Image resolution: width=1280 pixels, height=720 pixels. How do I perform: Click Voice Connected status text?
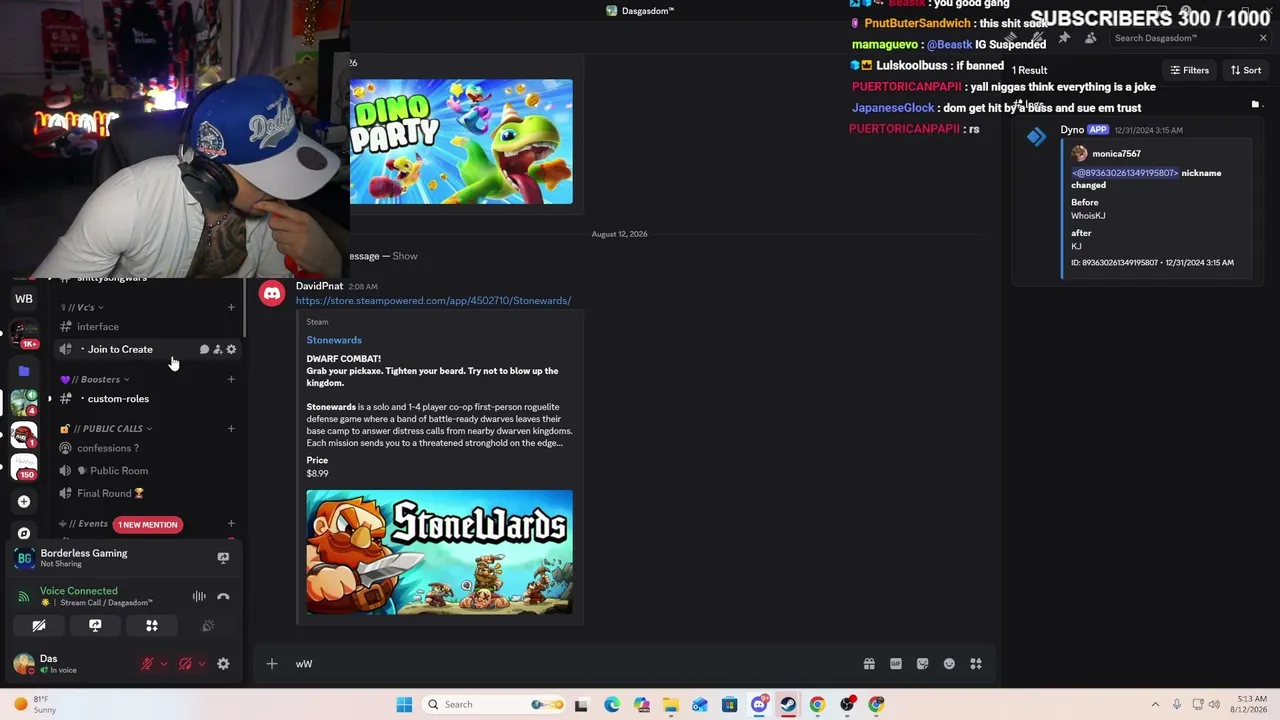(x=79, y=591)
